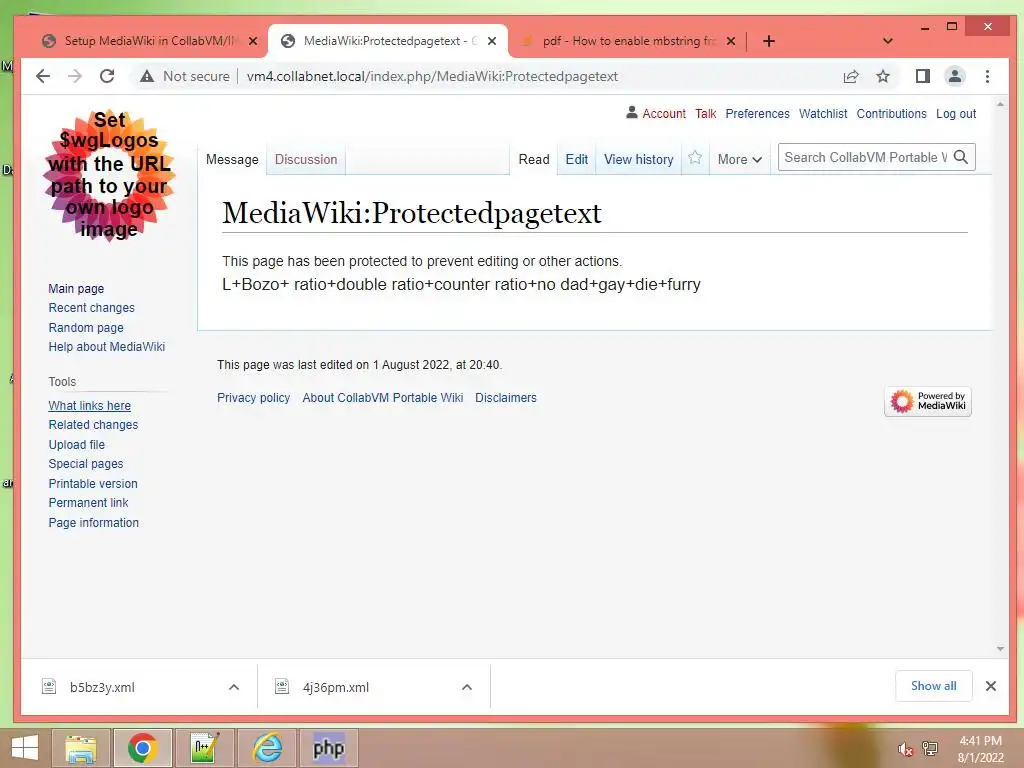Open Chrome three-dot menu

[x=987, y=76]
